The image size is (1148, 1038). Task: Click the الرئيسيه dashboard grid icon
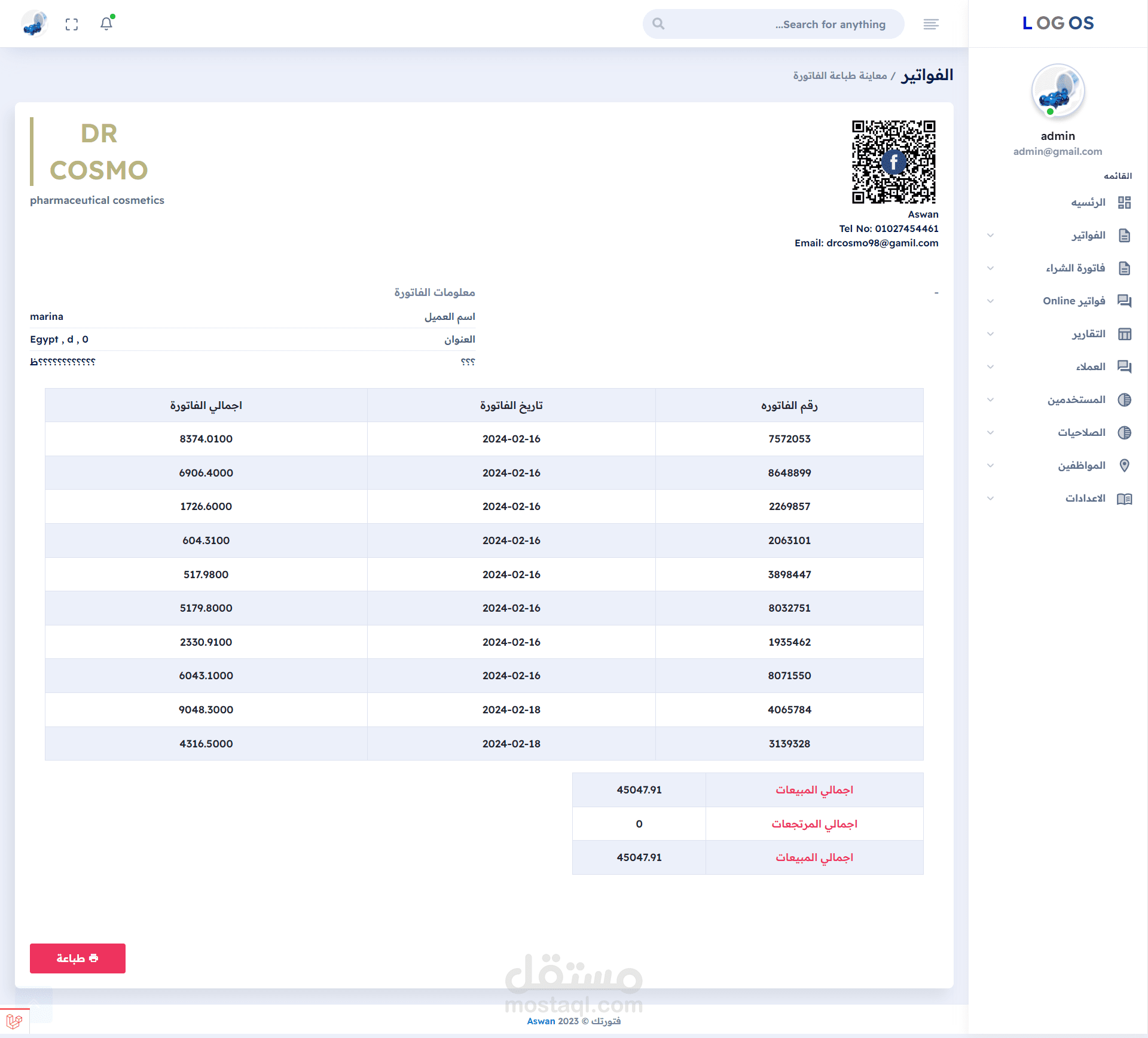click(x=1124, y=203)
